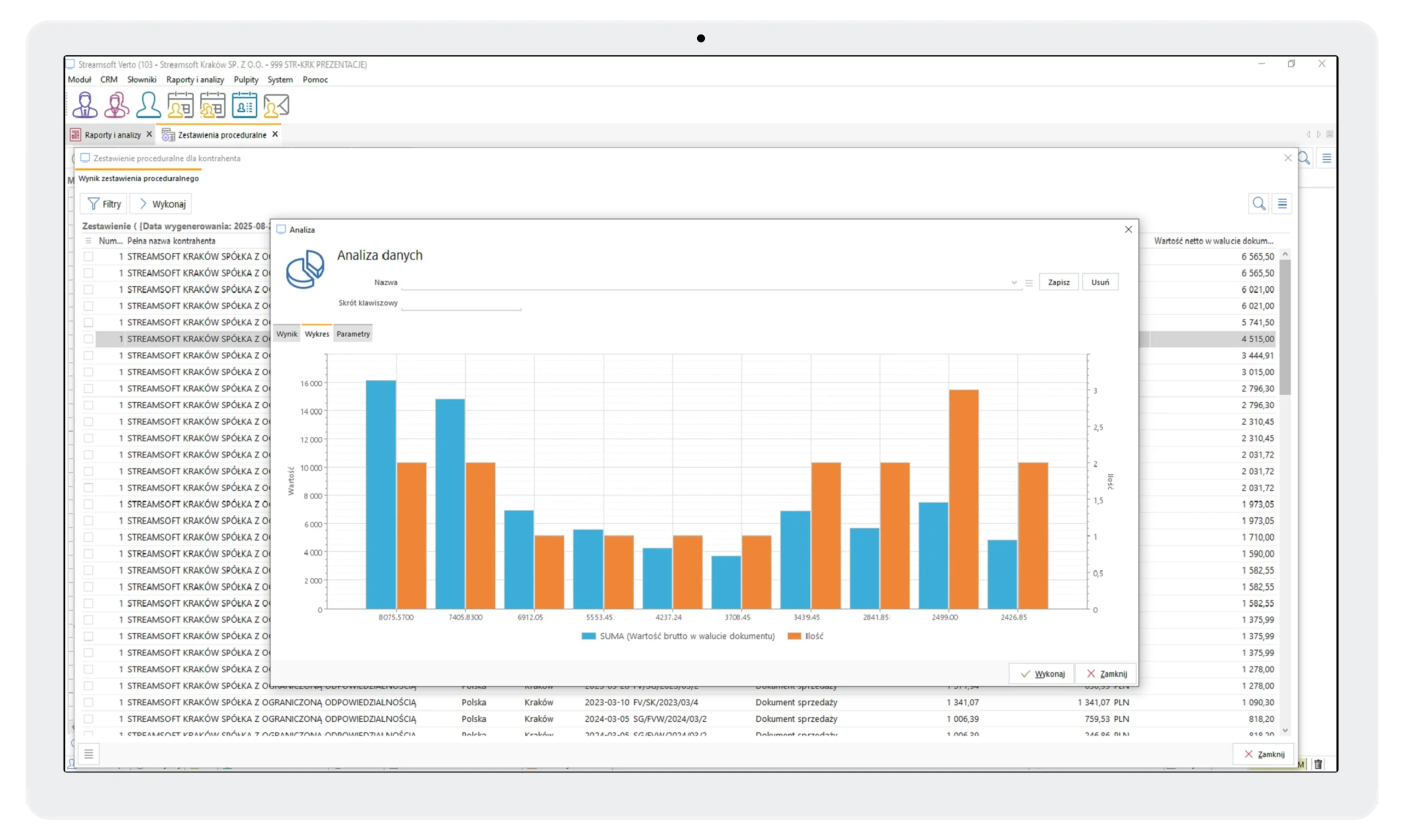Click Wykonaj button in Analiza dialog
Viewport: 1401px width, 840px height.
[1042, 674]
